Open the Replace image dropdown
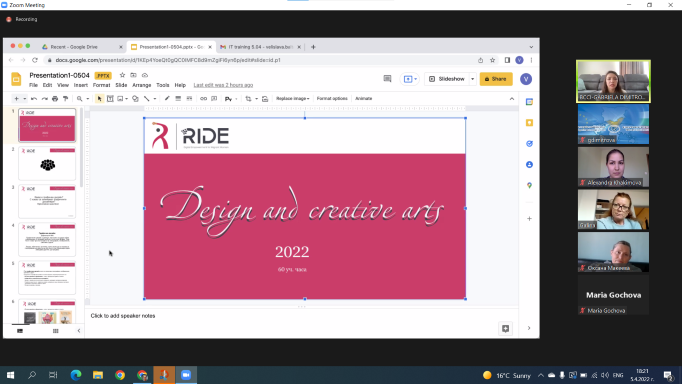682x384 pixels. [293, 99]
